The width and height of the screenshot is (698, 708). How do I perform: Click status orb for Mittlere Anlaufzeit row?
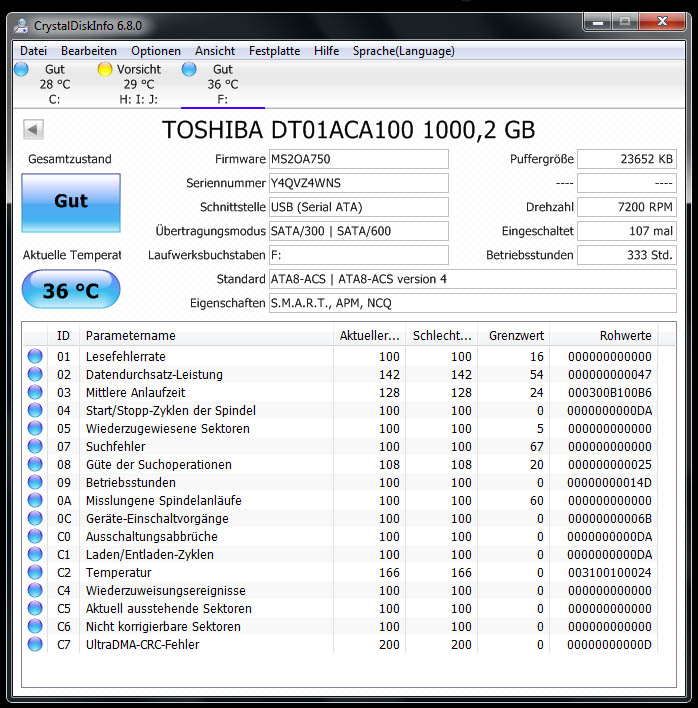pos(35,392)
